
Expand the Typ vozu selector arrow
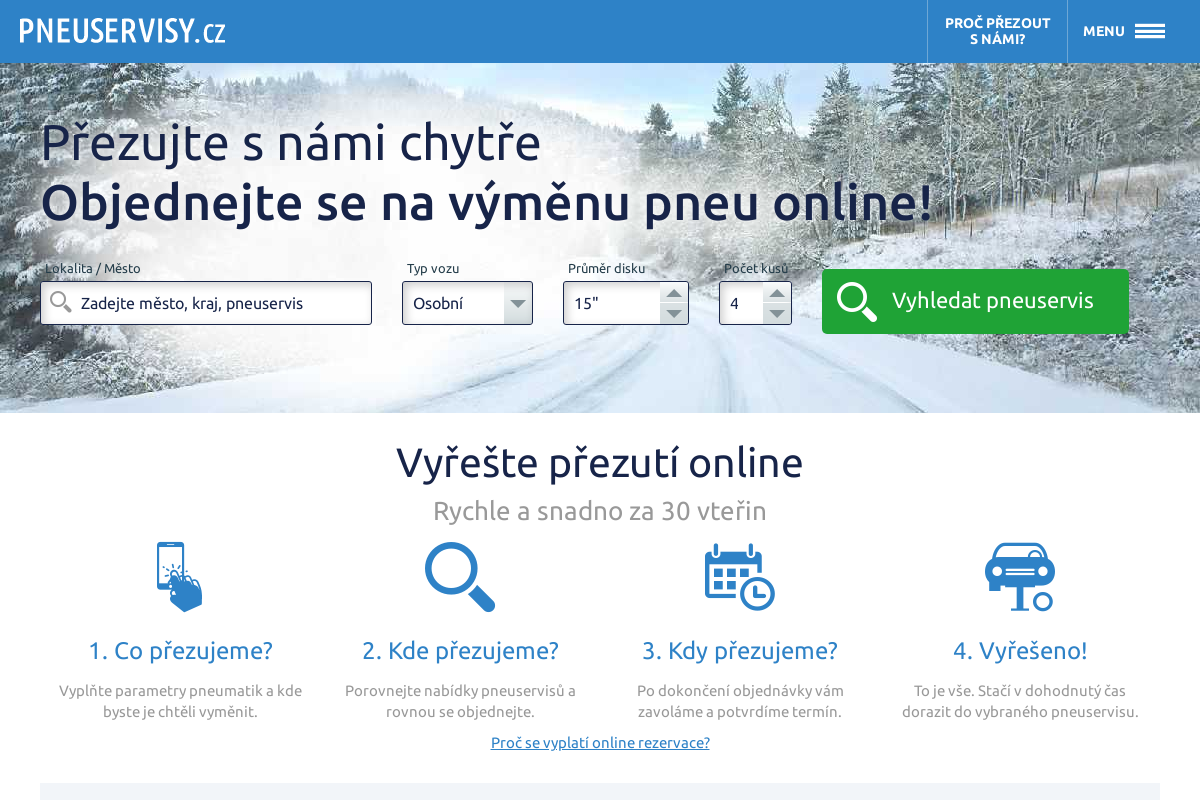(518, 302)
